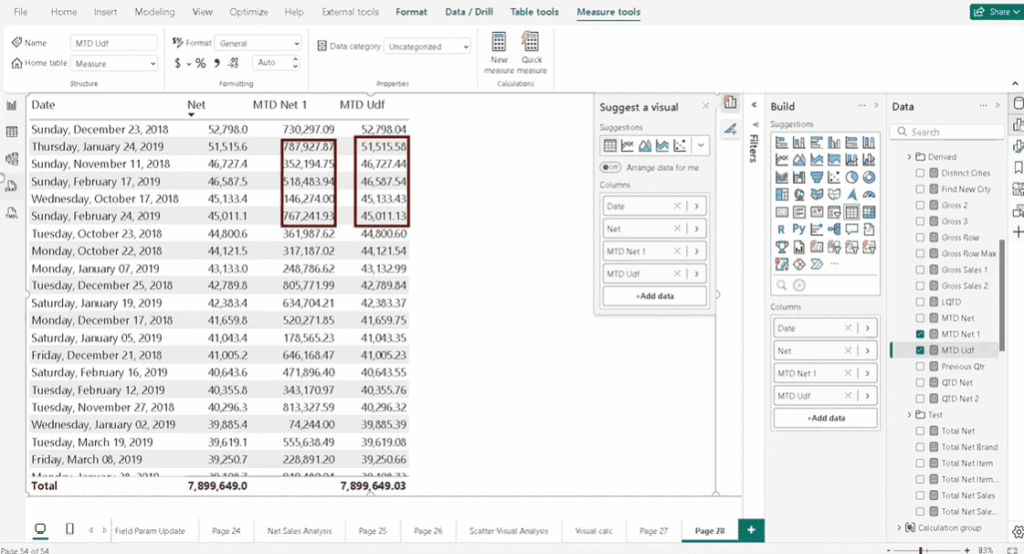Expand the Filters pane chevron
This screenshot has height=554, width=1024.
click(754, 105)
